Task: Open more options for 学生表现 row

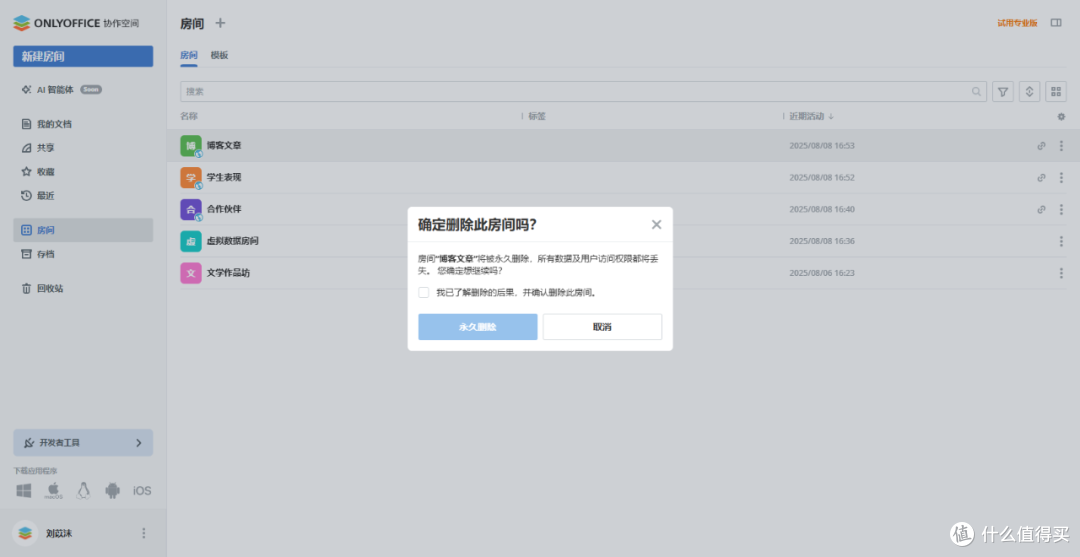Action: (1061, 178)
